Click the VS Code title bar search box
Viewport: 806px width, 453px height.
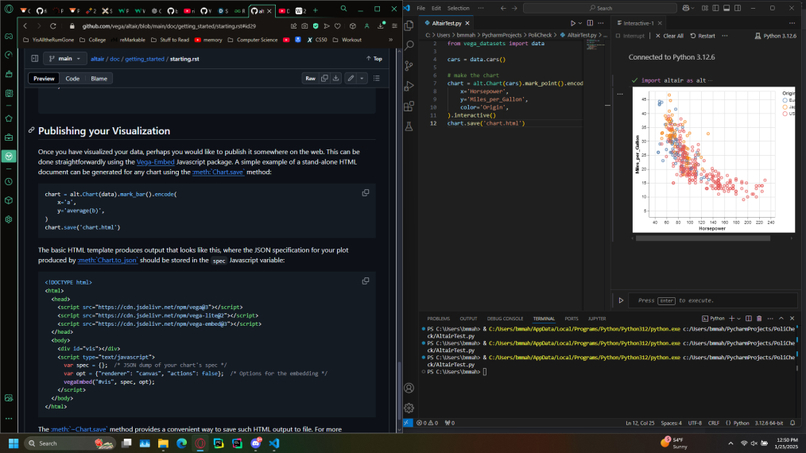(600, 8)
